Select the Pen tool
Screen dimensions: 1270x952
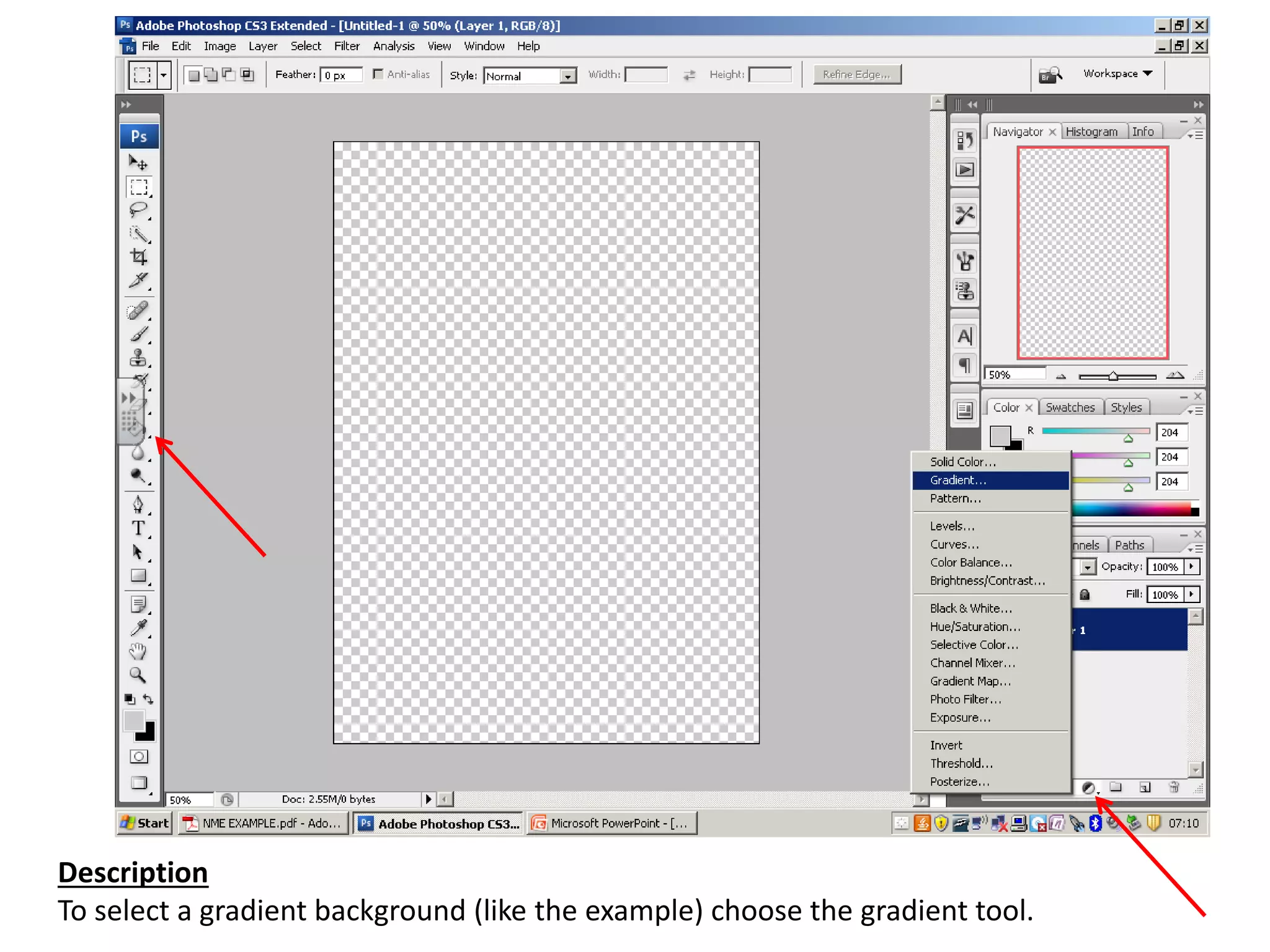[x=138, y=505]
